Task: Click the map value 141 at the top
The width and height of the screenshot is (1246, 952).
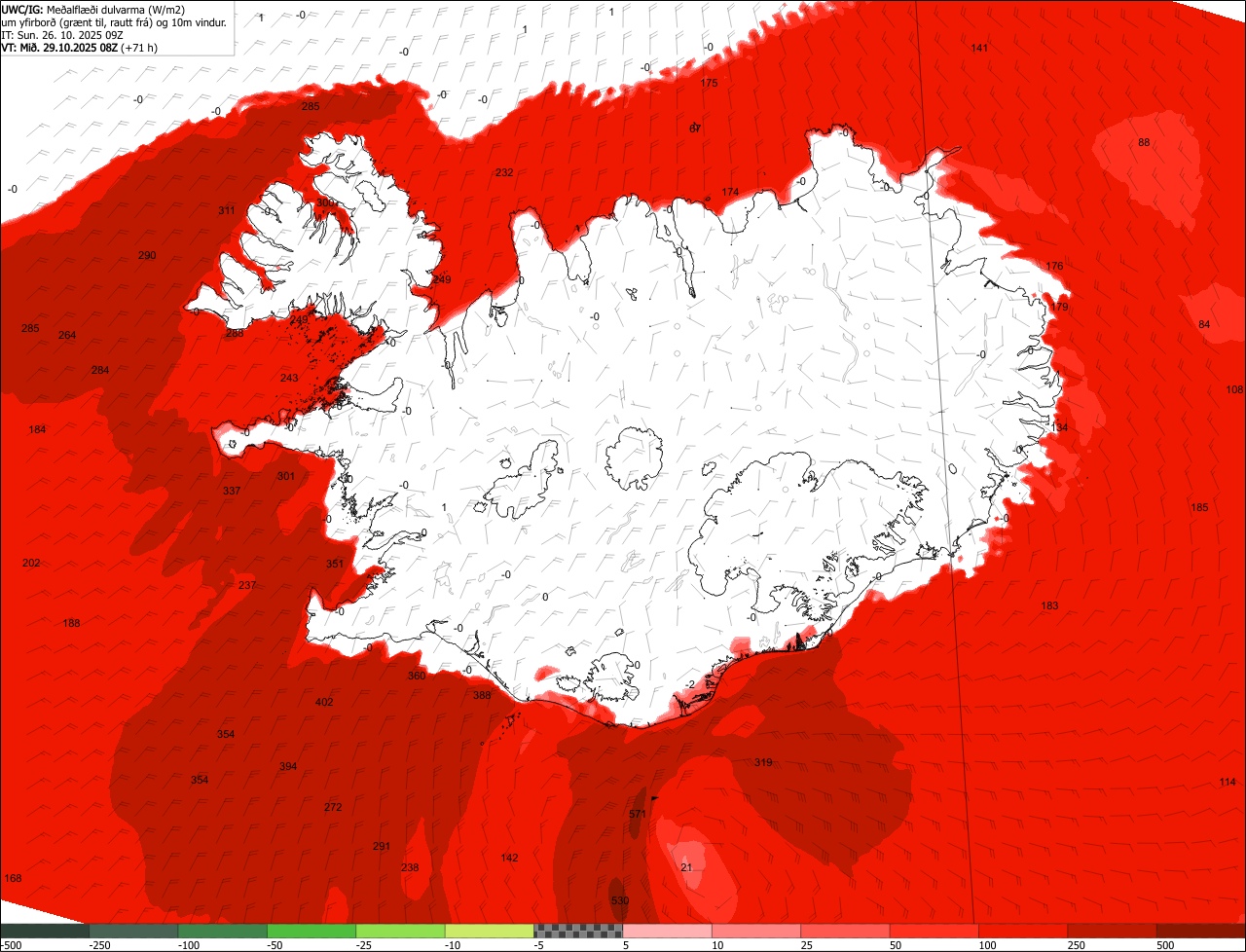Action: point(979,48)
